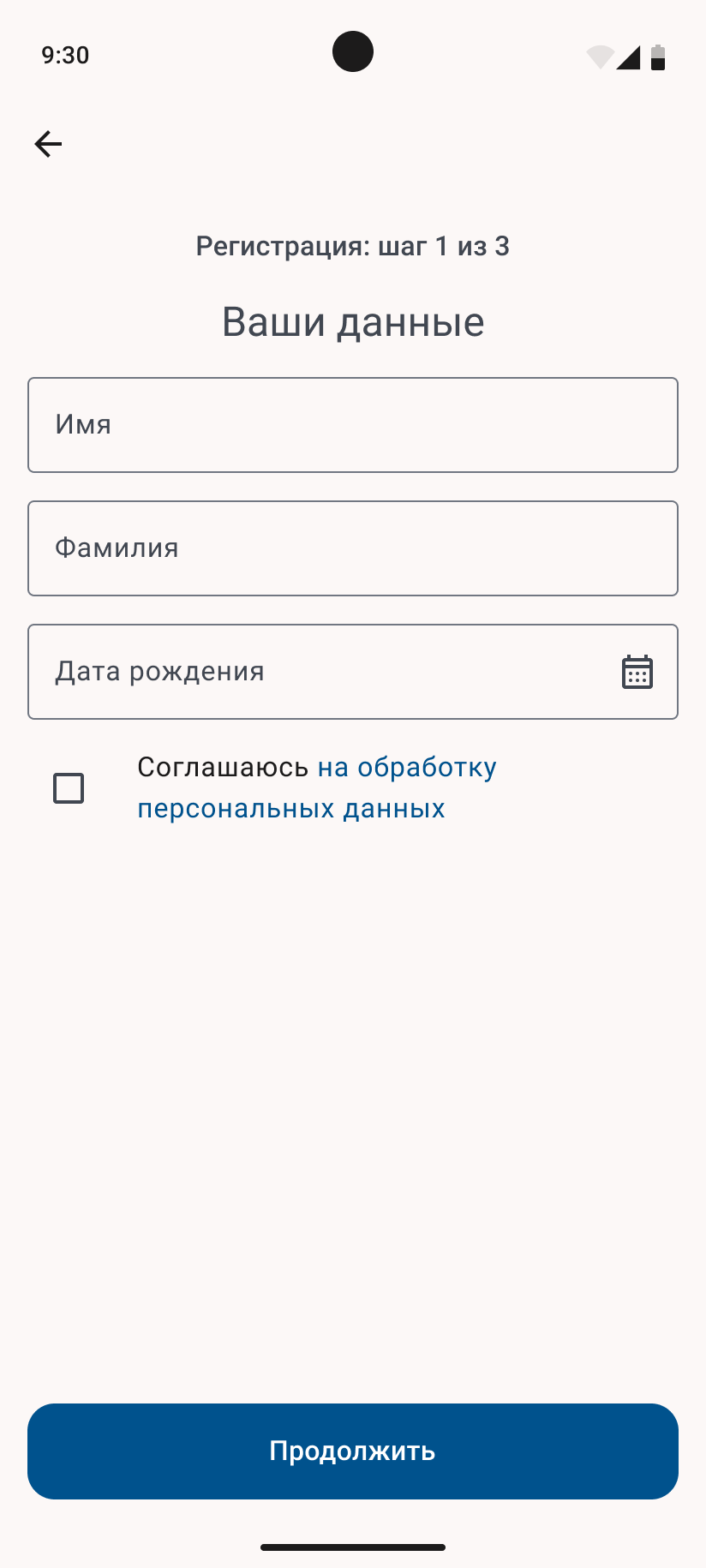Screen dimensions: 706x1568
Task: Open the "персональных данных" link line
Action: click(x=291, y=809)
